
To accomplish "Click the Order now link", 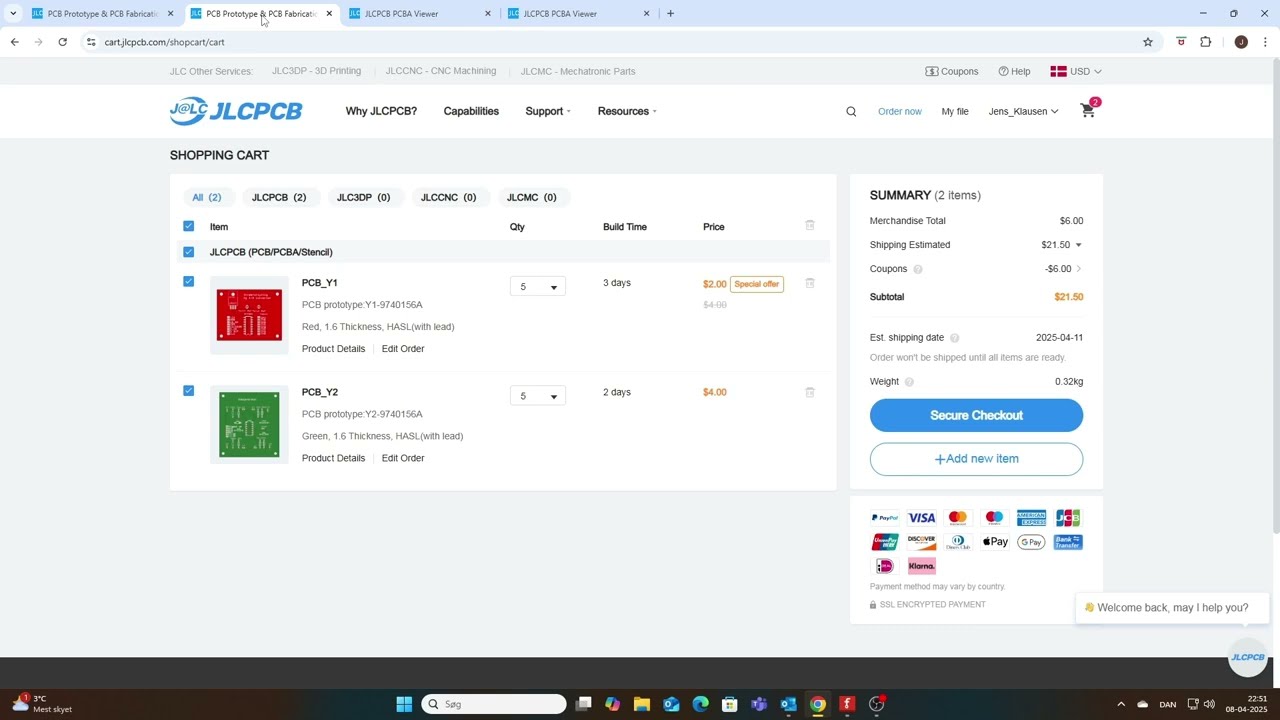I will click(x=900, y=111).
